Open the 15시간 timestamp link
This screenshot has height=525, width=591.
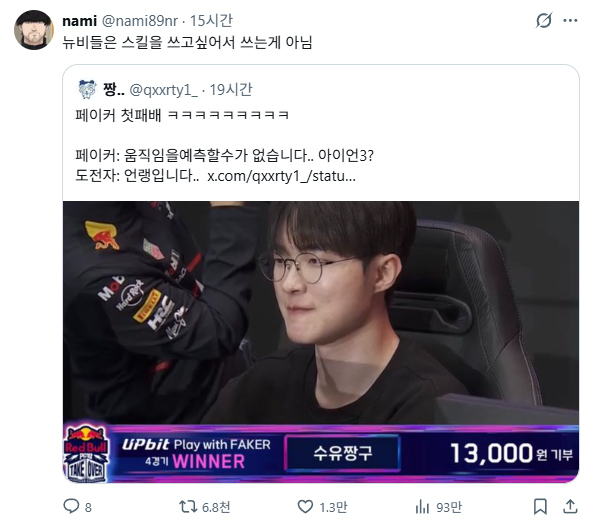tap(211, 21)
